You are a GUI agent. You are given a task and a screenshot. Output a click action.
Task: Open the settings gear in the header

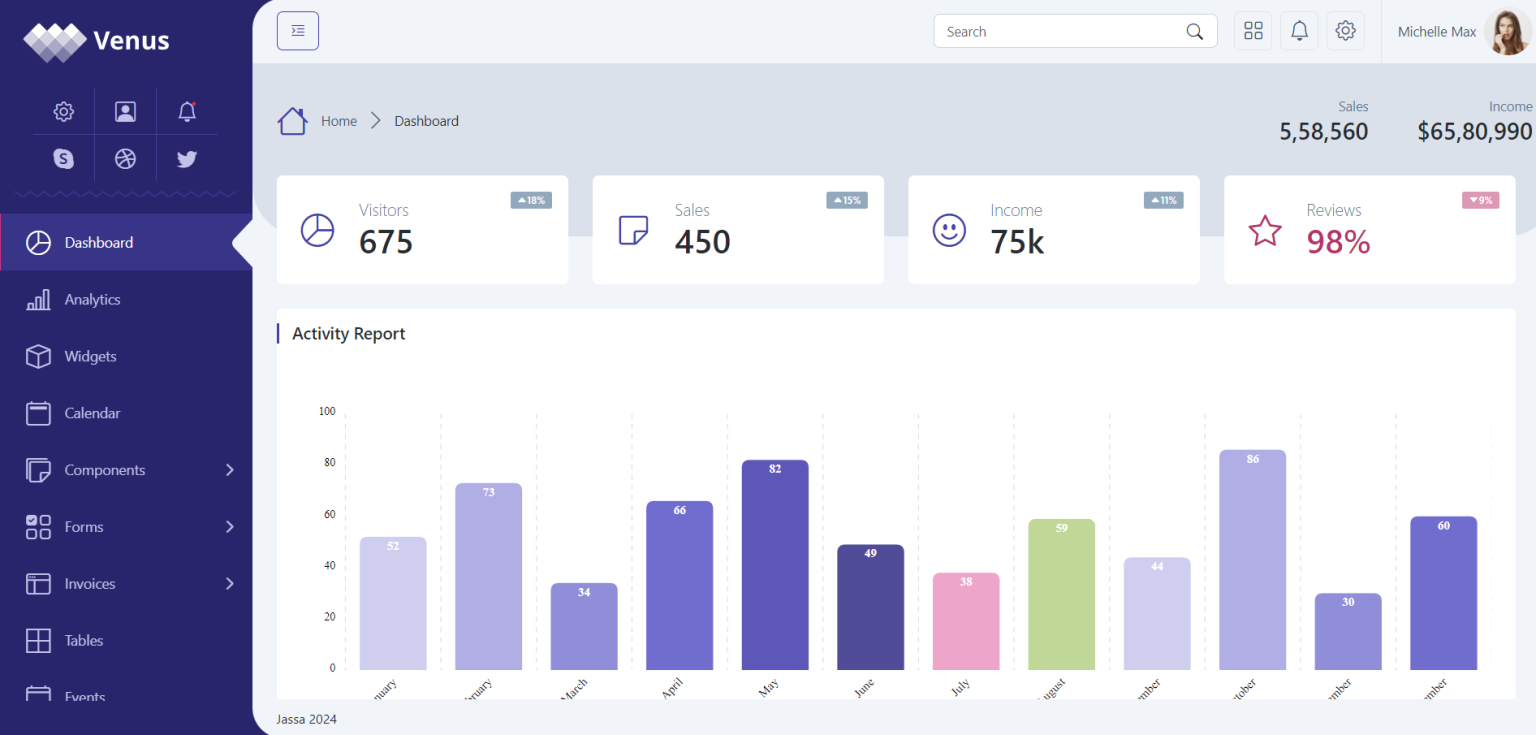[1345, 30]
